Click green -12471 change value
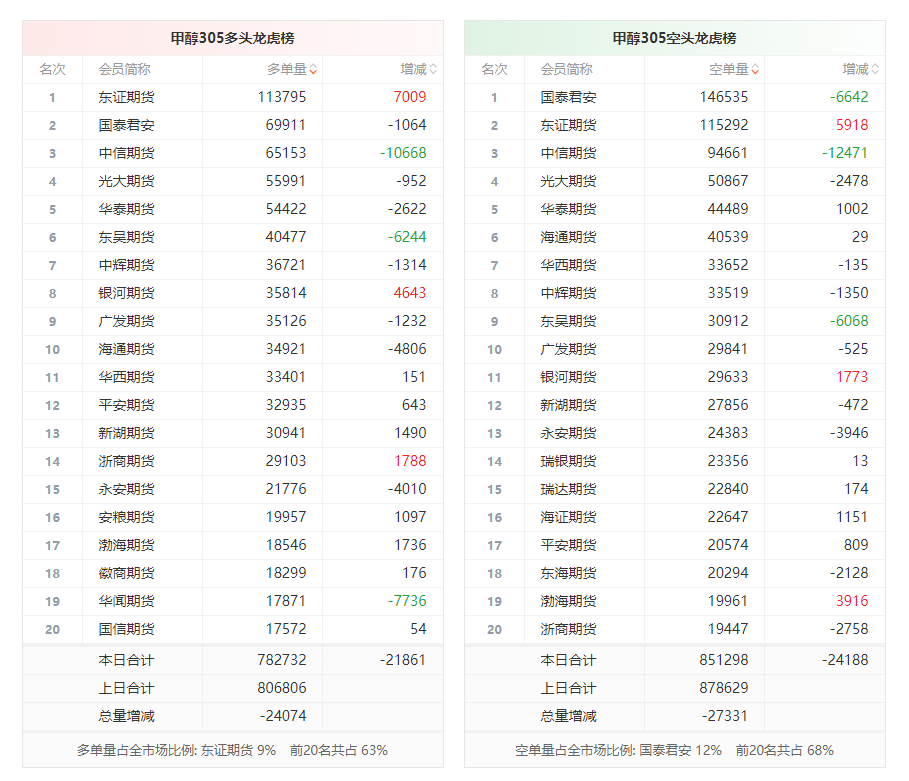909x781 pixels. [x=845, y=153]
